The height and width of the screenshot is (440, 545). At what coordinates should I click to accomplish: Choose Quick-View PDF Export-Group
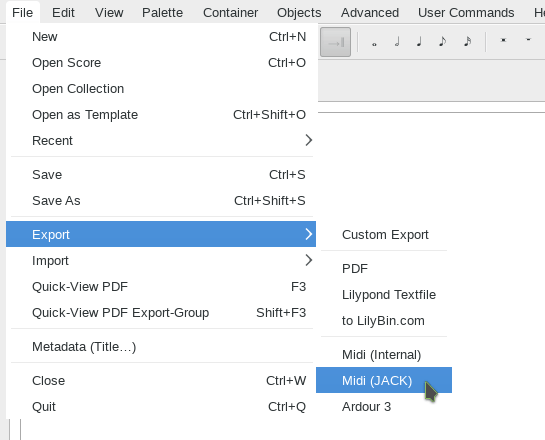point(161,312)
